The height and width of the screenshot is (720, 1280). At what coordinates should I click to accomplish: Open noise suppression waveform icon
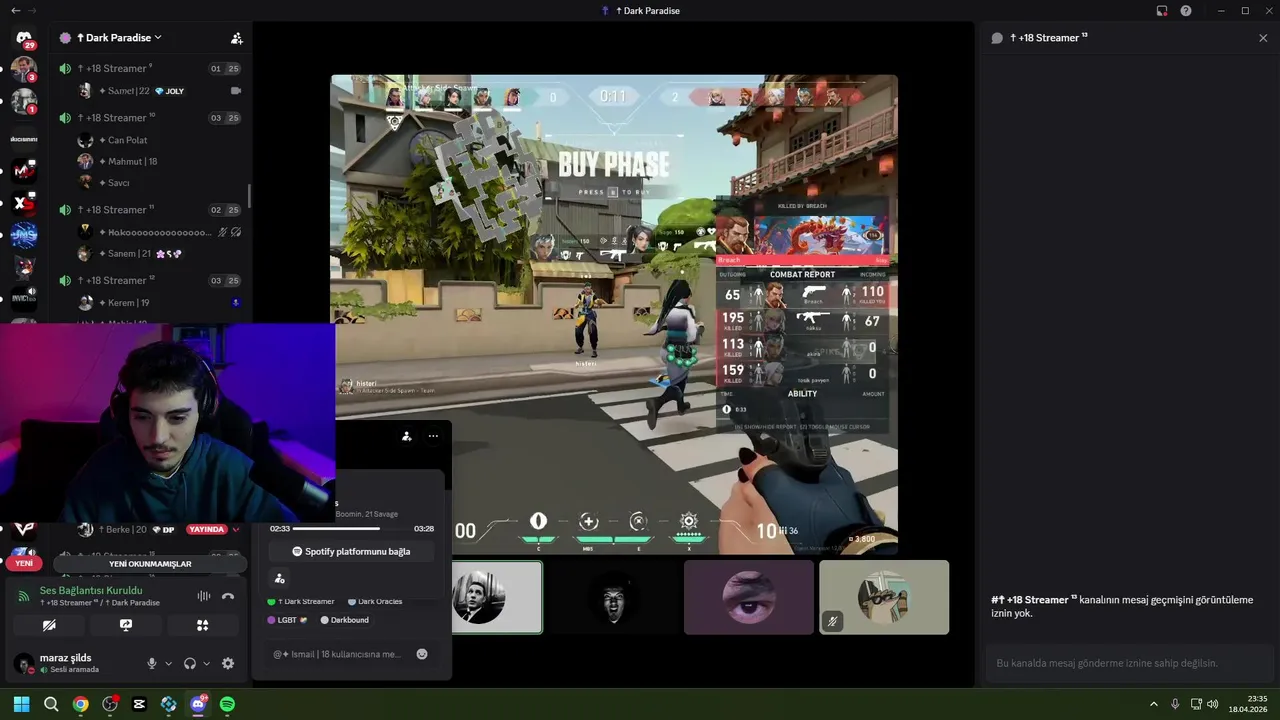(204, 596)
